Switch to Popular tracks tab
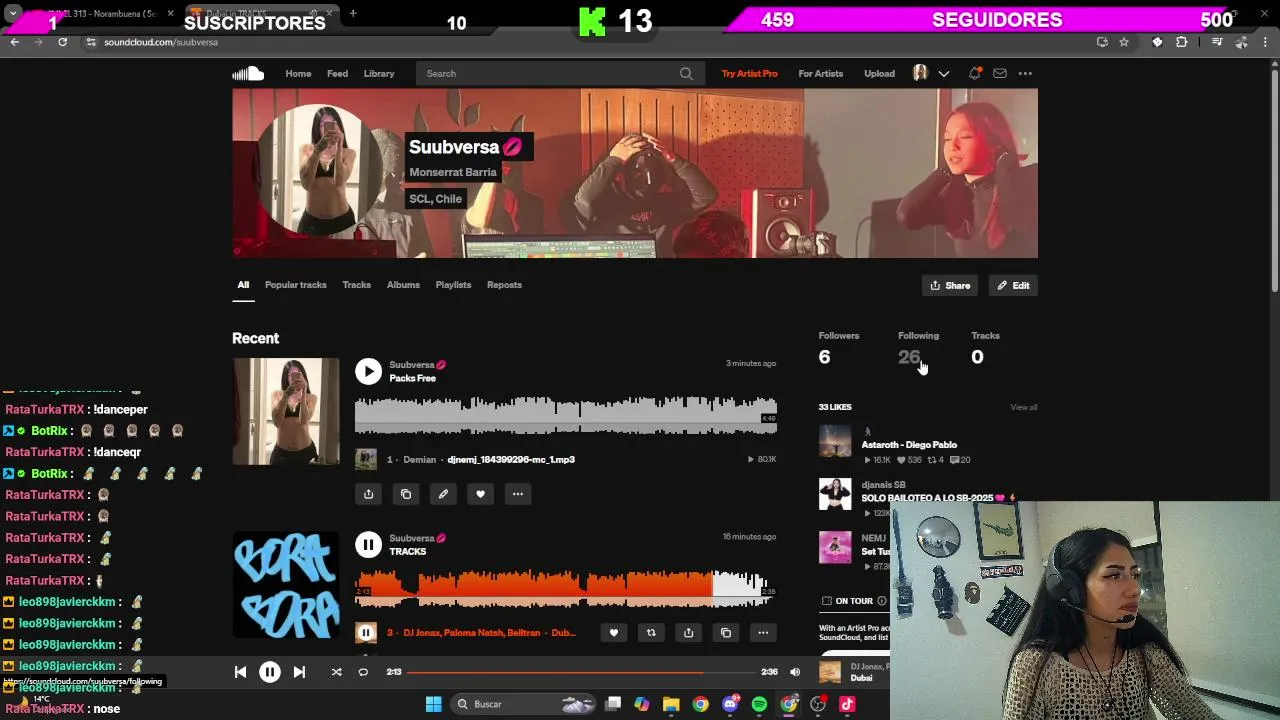The image size is (1280, 720). [296, 285]
